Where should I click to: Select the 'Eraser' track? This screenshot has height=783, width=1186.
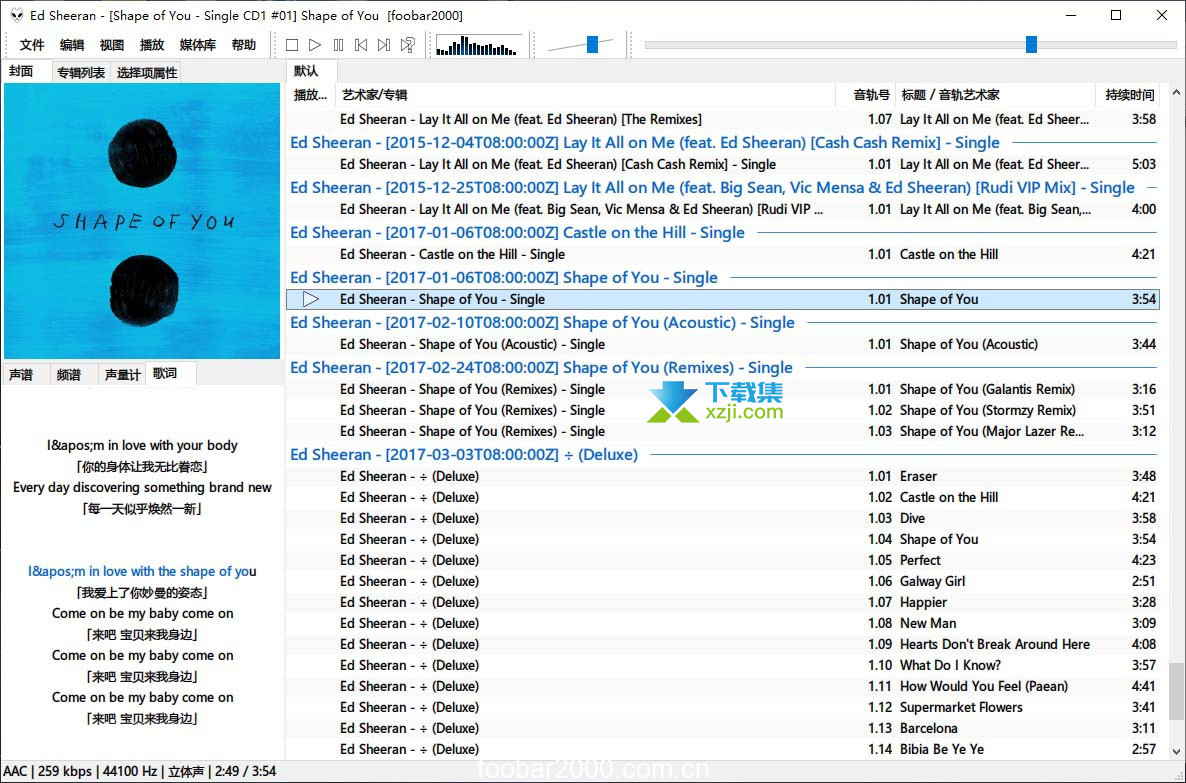click(722, 476)
